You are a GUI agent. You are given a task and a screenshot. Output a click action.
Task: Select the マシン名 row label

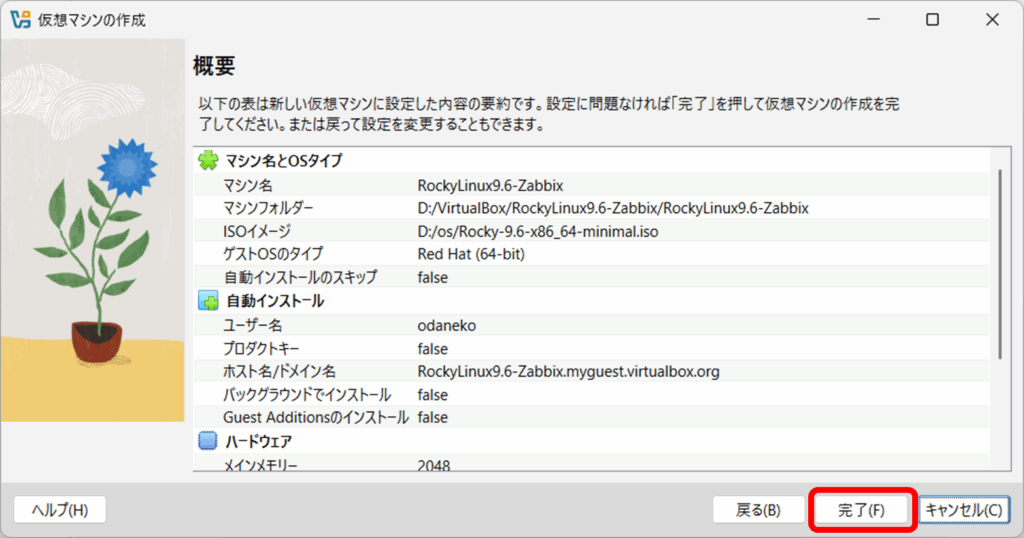248,185
